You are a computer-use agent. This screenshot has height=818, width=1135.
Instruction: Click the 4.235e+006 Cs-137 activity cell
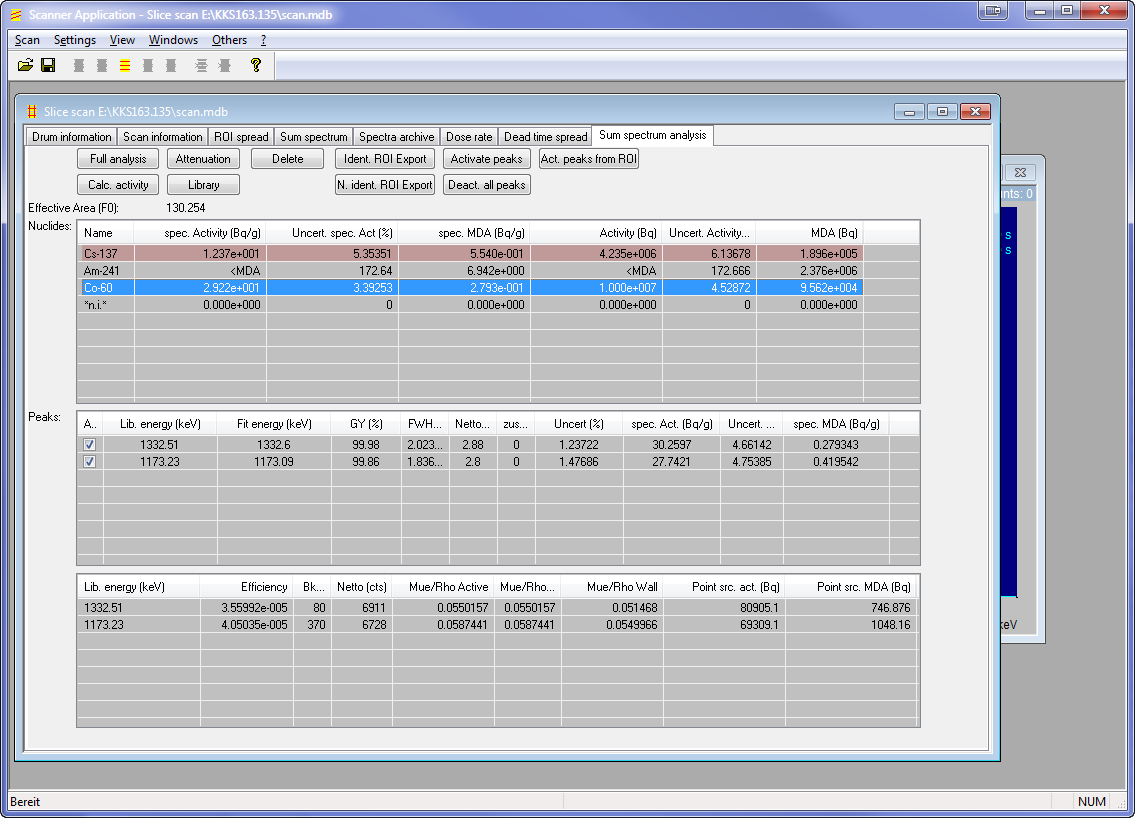[596, 253]
